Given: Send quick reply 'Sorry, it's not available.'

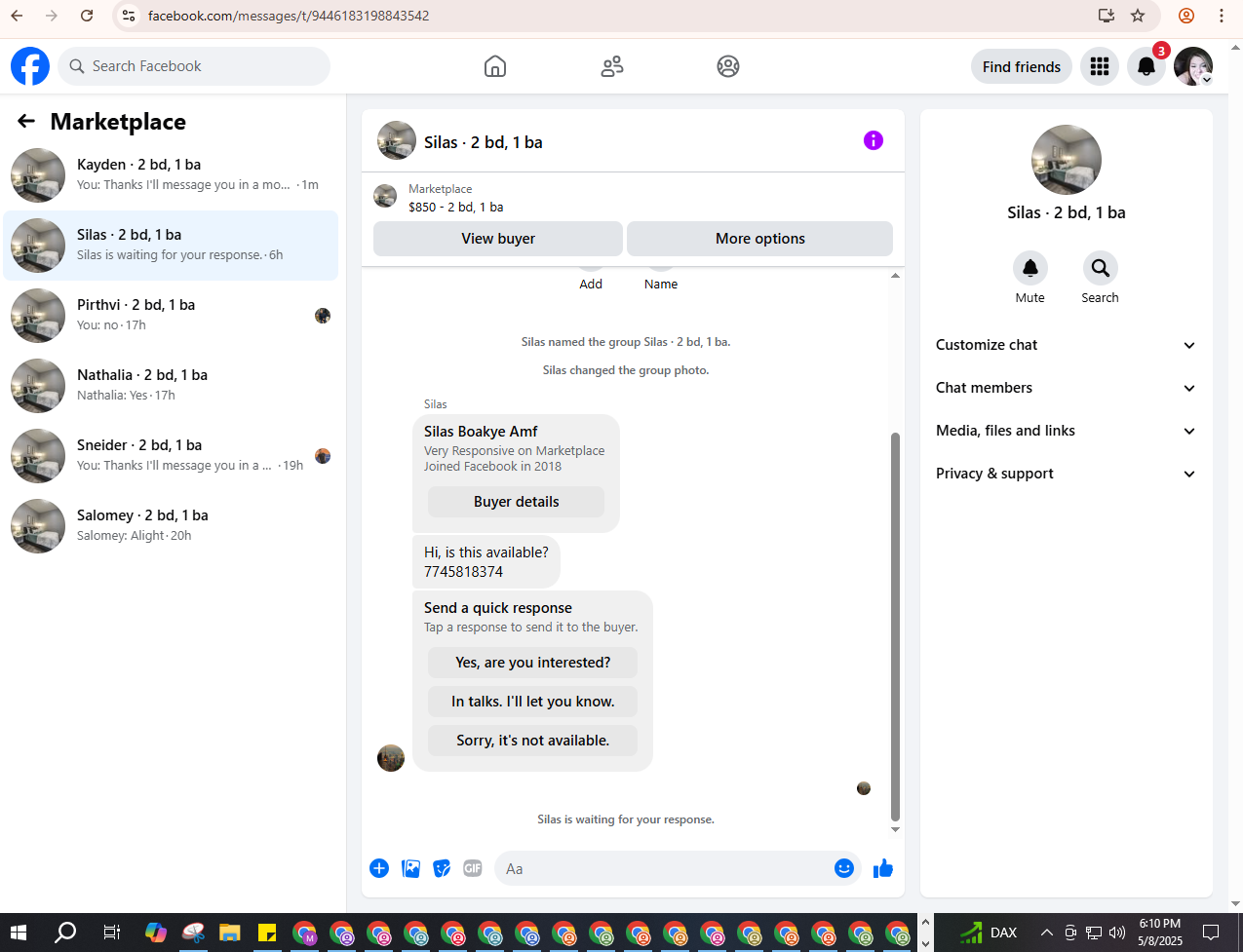Looking at the screenshot, I should (533, 741).
